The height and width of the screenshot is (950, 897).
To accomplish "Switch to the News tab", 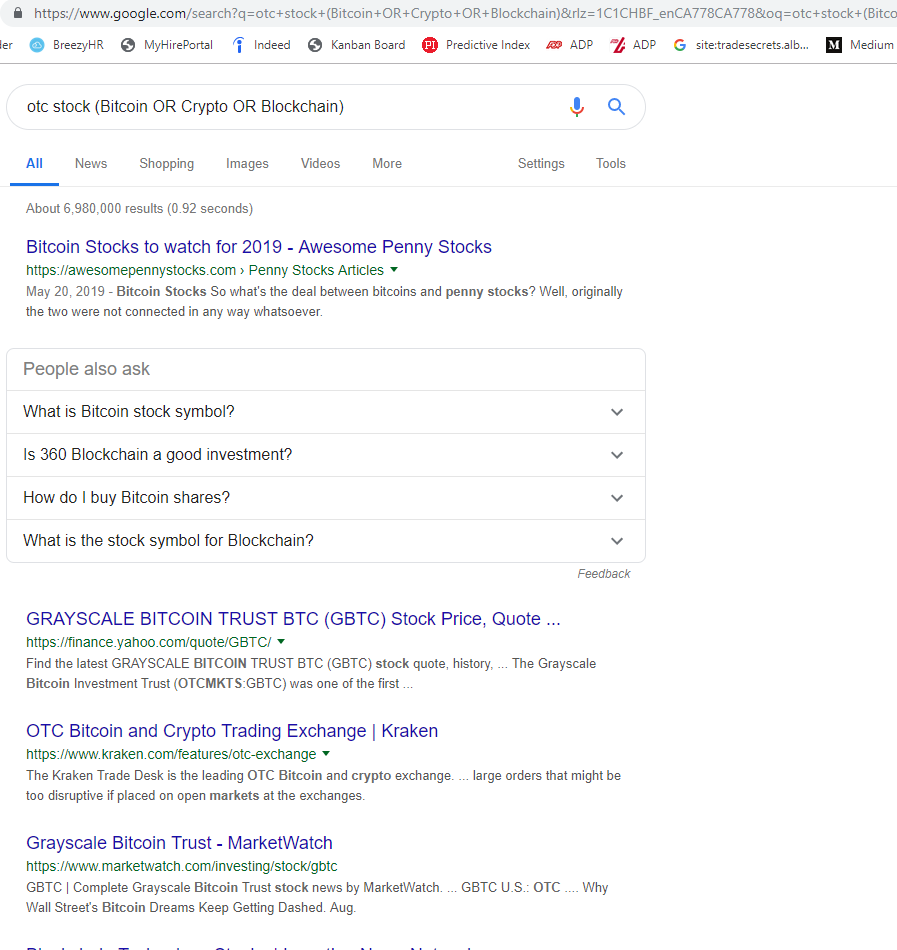I will (x=91, y=164).
